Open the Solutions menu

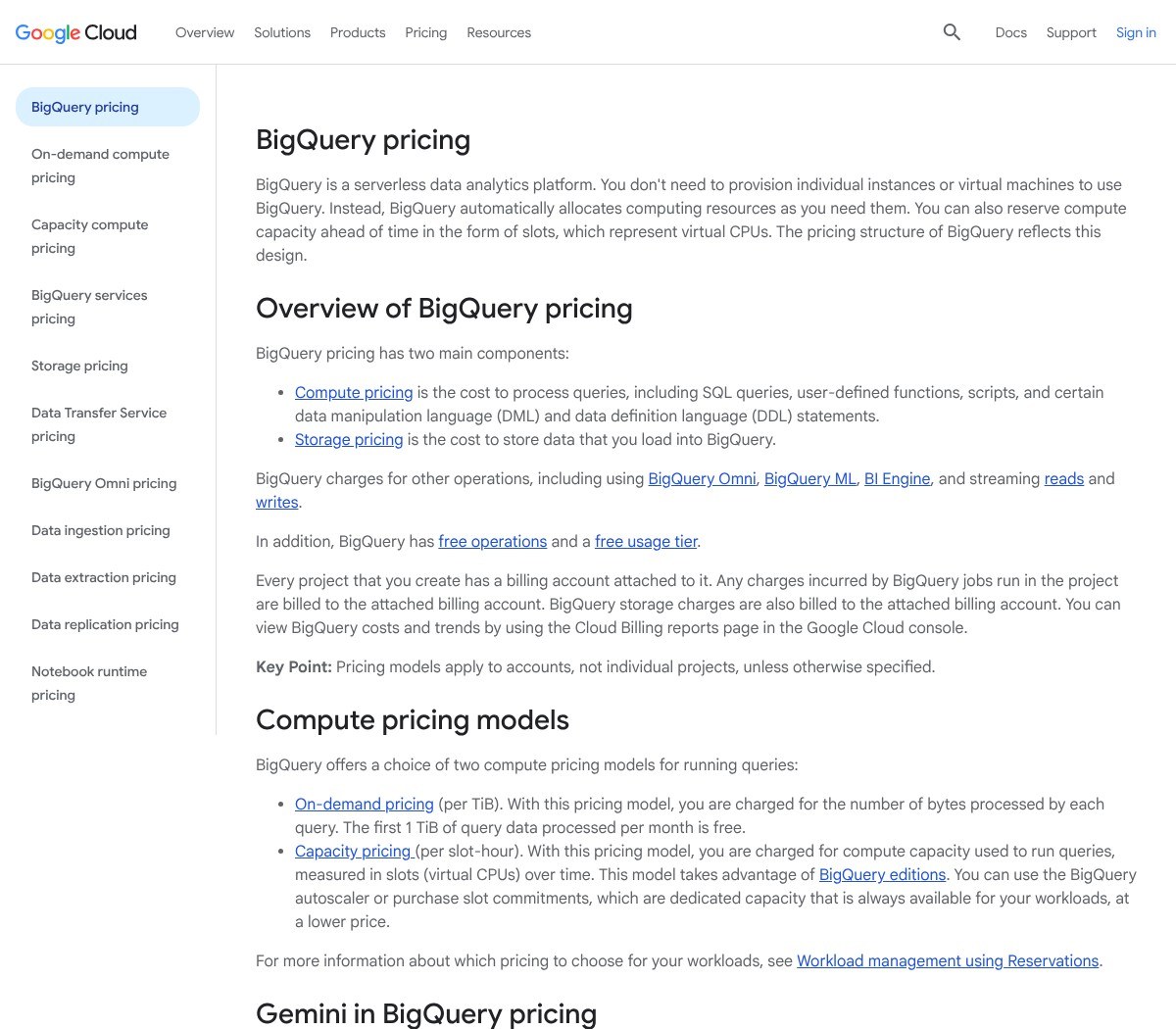(282, 32)
